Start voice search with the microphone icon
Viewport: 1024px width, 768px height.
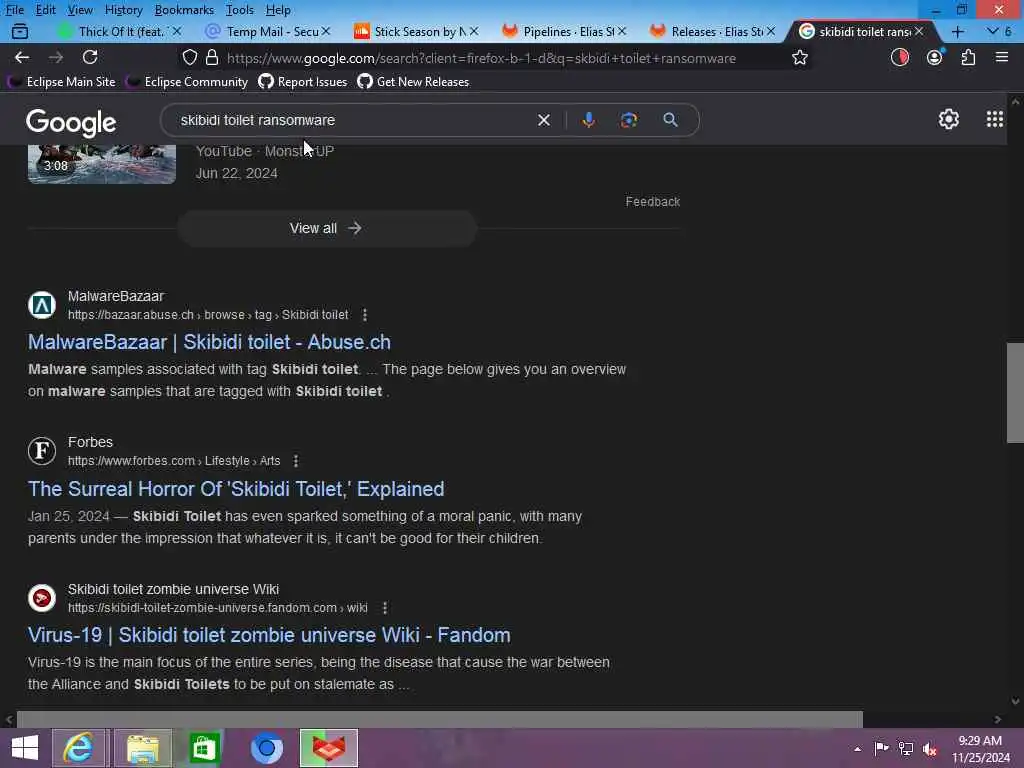(588, 120)
